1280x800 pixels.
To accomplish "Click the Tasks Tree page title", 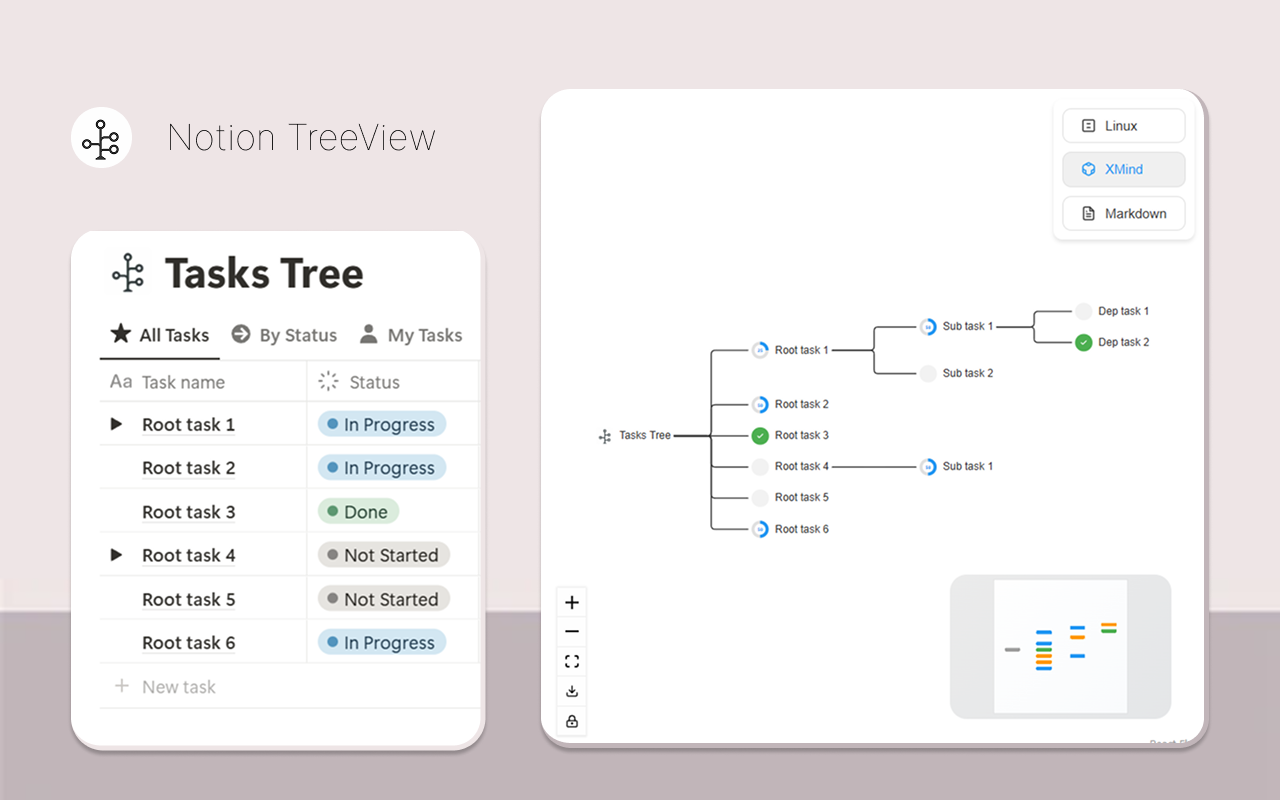I will tap(264, 273).
